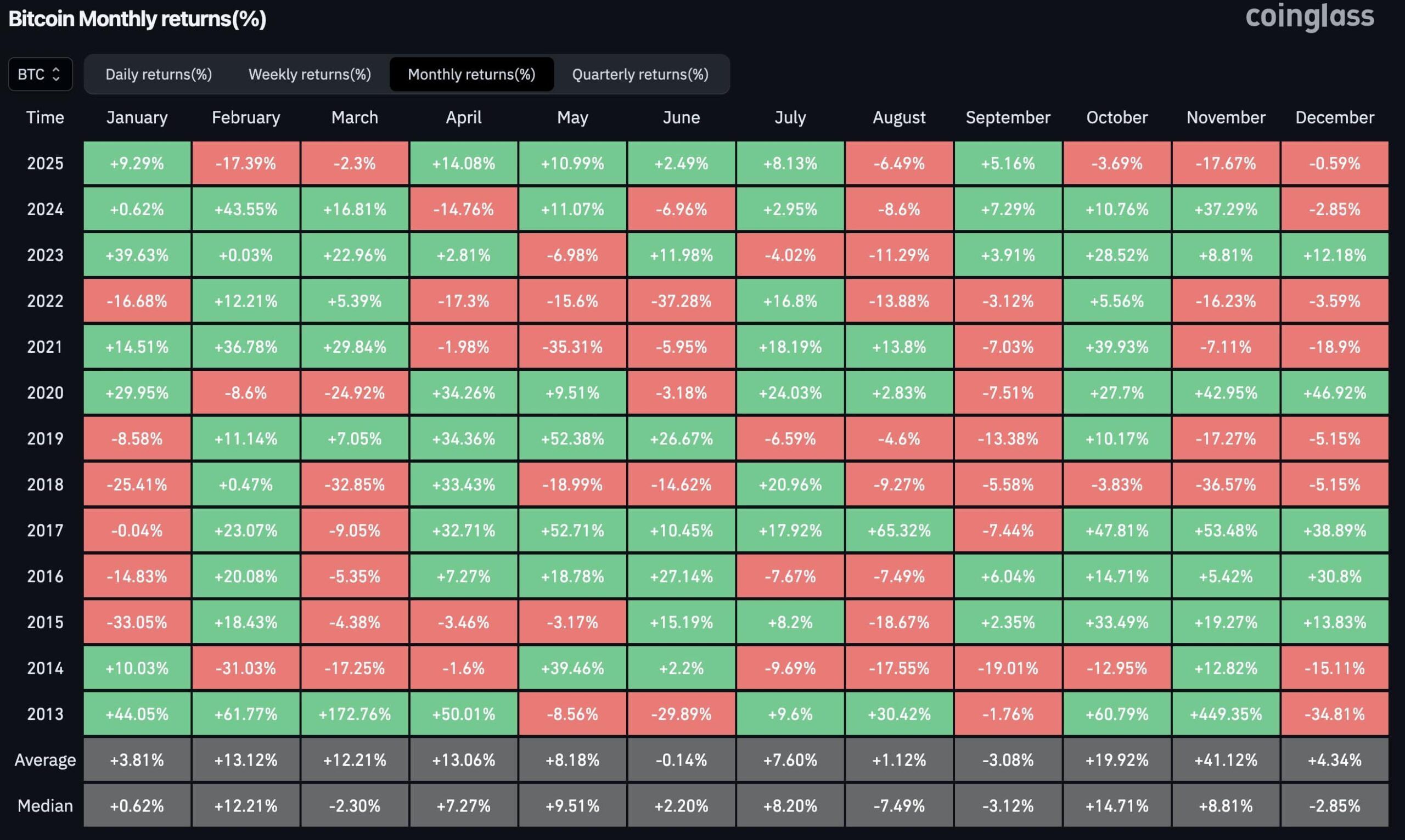
Task: Click the Median August -7.49% cell
Action: point(898,805)
